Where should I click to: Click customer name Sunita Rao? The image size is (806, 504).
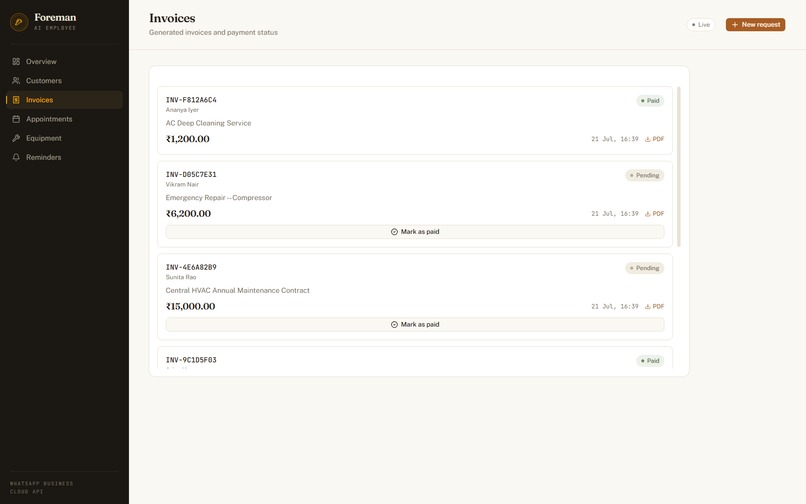[x=181, y=277]
